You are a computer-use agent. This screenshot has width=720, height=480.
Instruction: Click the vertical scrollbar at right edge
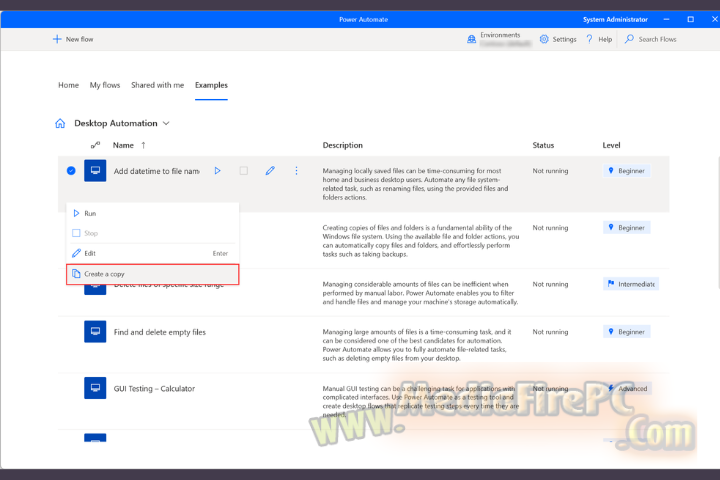coord(718,223)
